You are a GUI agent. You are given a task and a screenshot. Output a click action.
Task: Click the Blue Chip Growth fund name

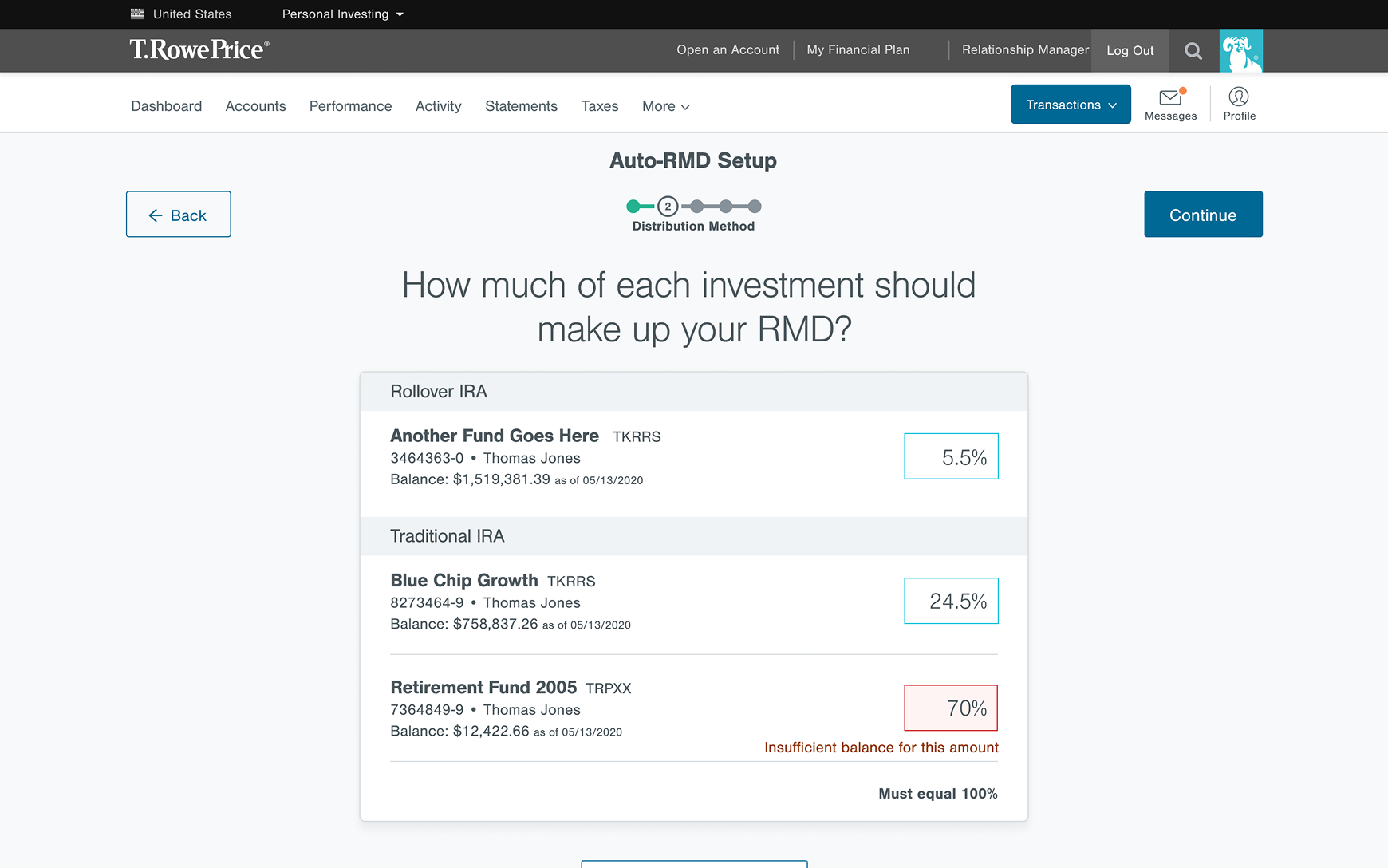464,580
